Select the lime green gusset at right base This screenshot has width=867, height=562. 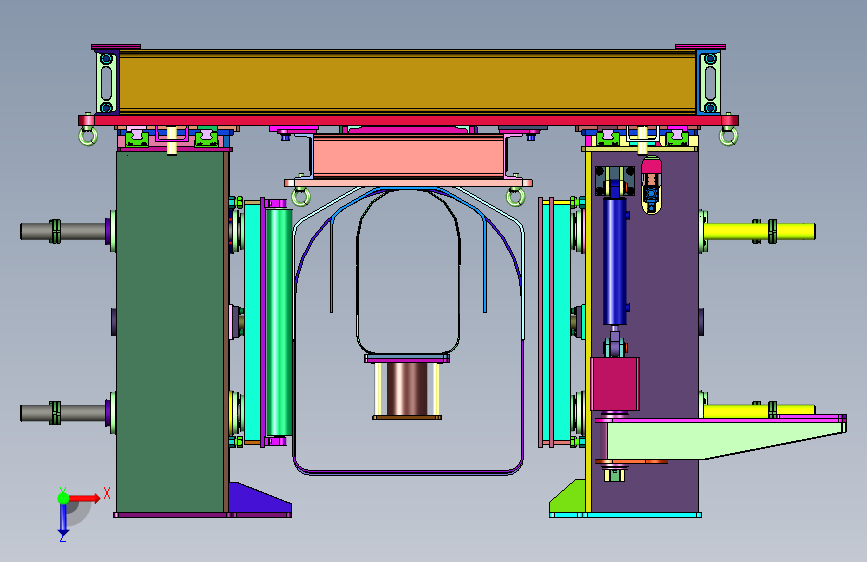point(568,497)
